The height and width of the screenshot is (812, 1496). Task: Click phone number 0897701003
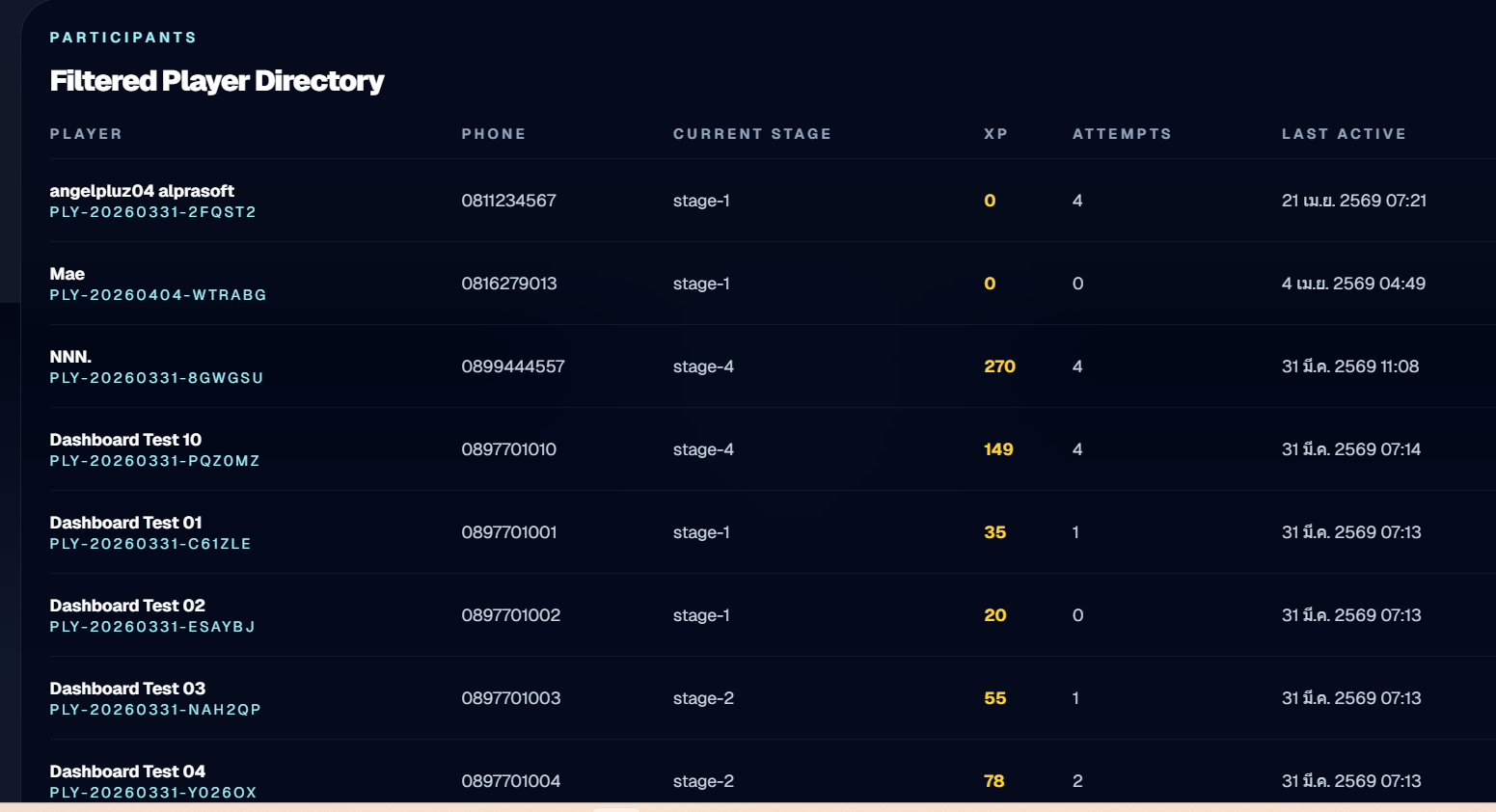(x=511, y=698)
